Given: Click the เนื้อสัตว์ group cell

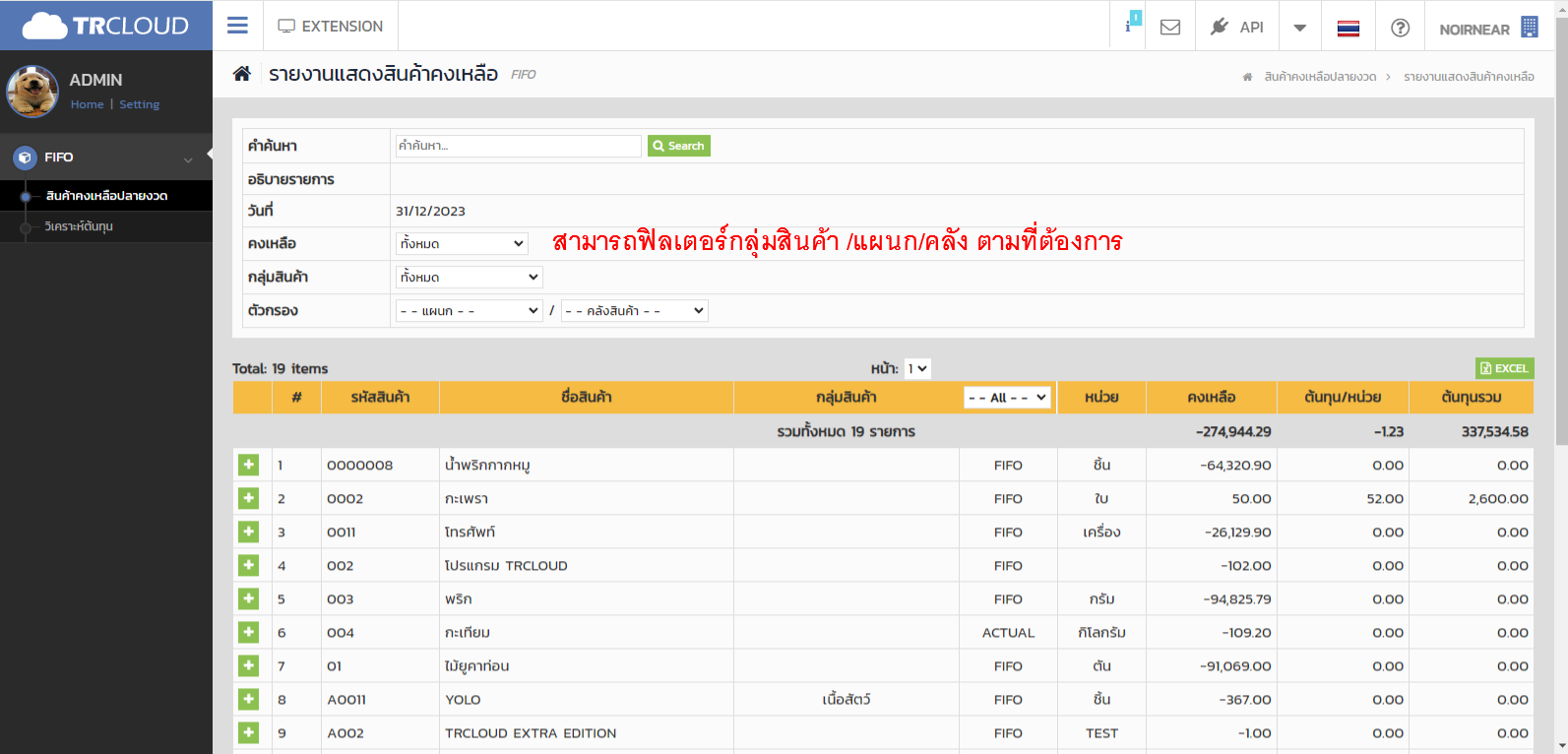Looking at the screenshot, I should click(x=847, y=700).
